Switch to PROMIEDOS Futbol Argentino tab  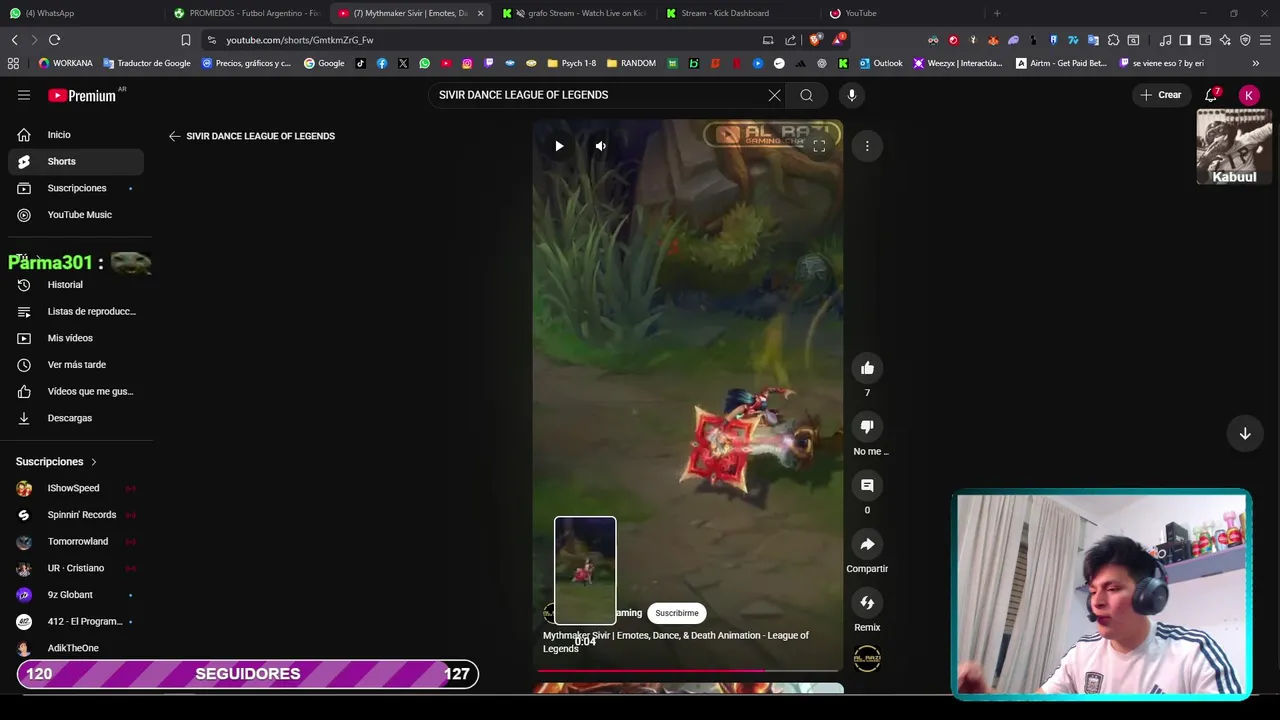[245, 13]
